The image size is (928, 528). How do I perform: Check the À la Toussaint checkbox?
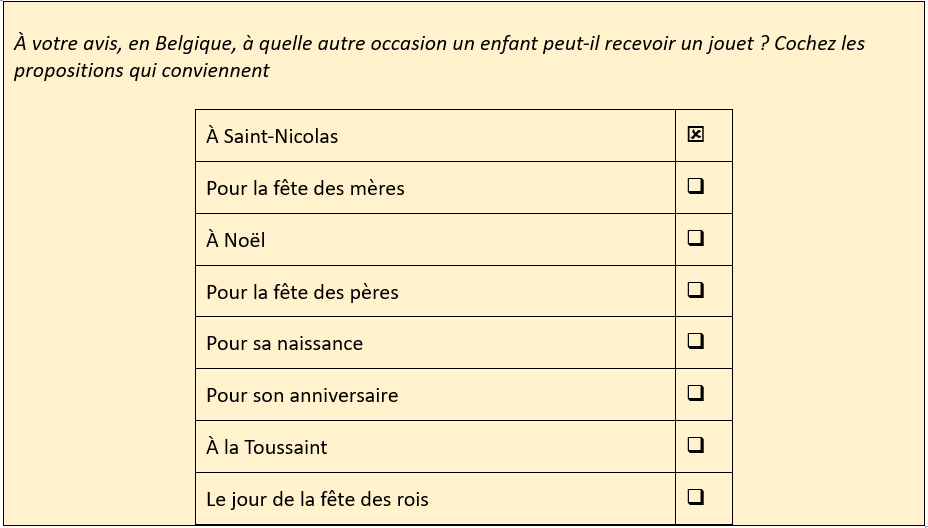695,445
